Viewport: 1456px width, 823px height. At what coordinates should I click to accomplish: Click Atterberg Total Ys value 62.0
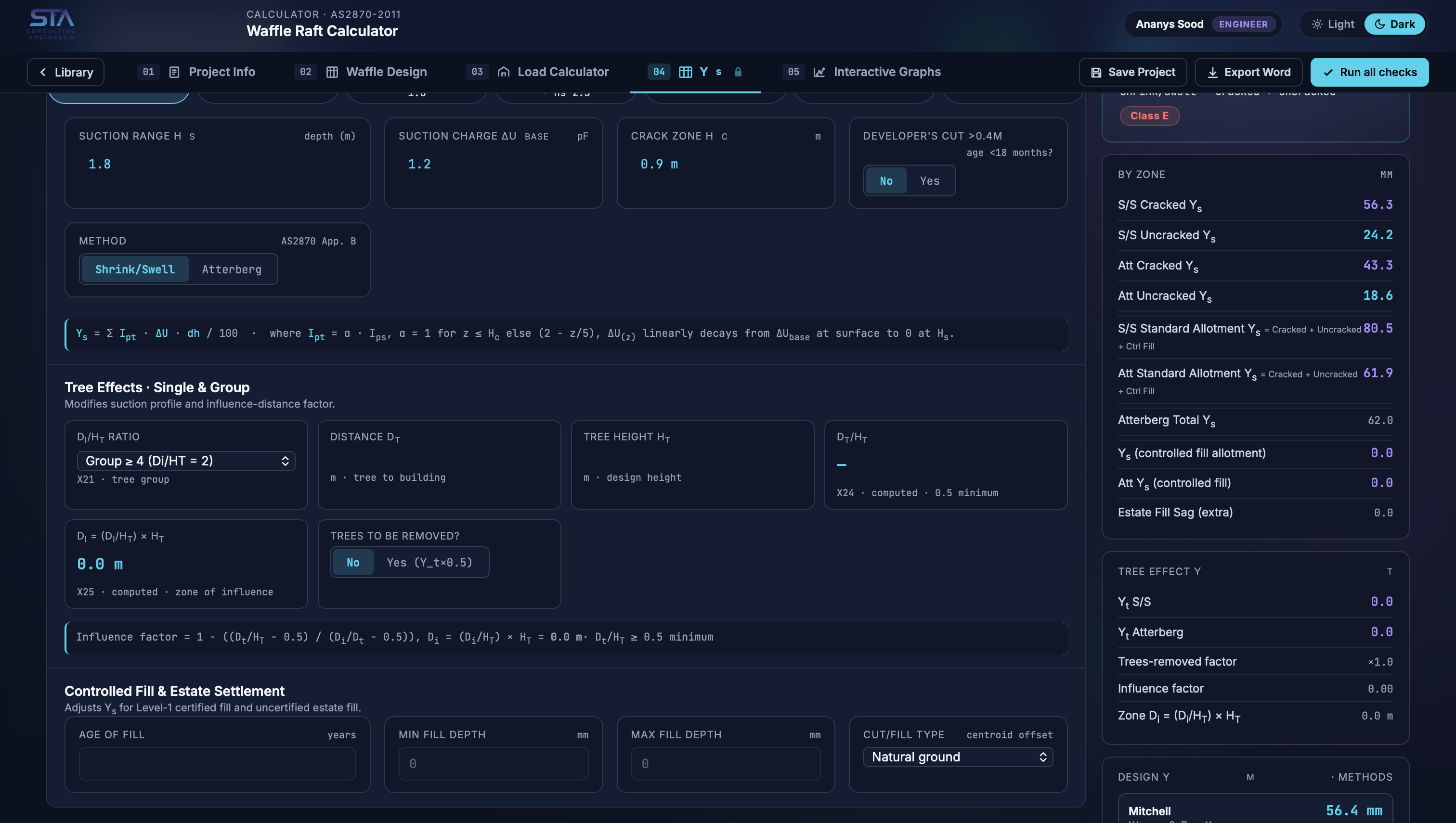pos(1379,420)
